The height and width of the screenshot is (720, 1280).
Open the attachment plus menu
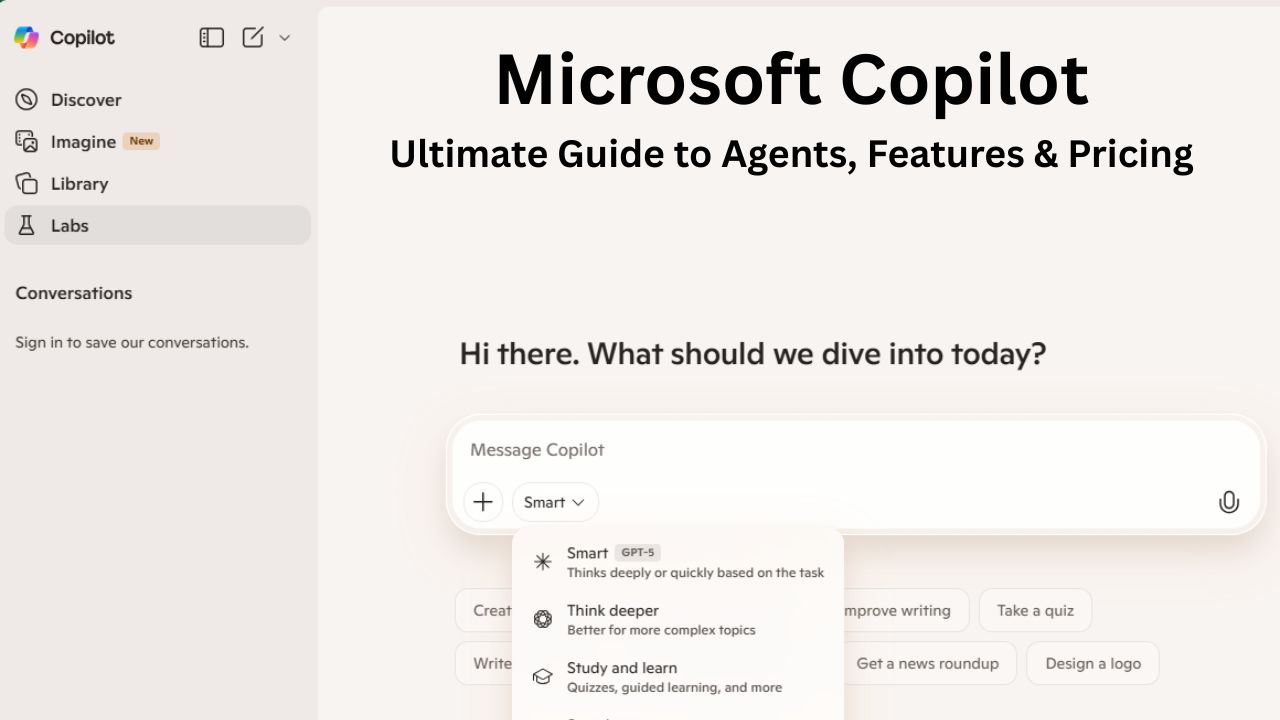[483, 502]
